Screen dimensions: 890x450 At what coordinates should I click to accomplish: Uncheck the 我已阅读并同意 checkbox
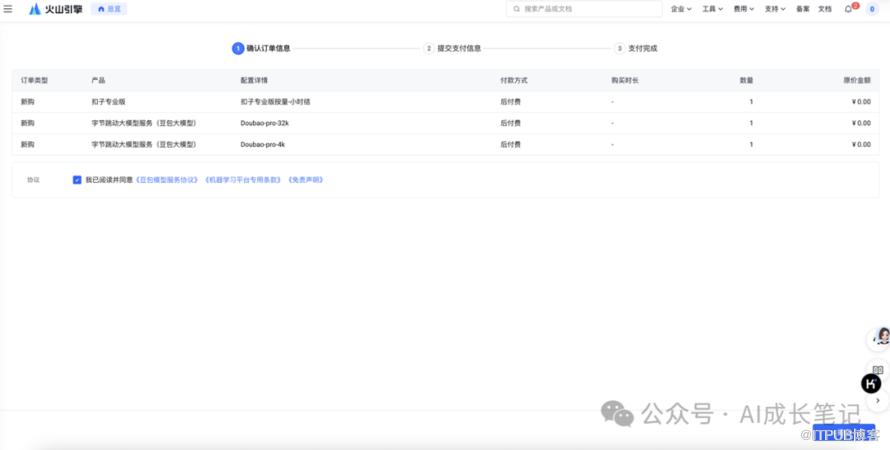(77, 180)
